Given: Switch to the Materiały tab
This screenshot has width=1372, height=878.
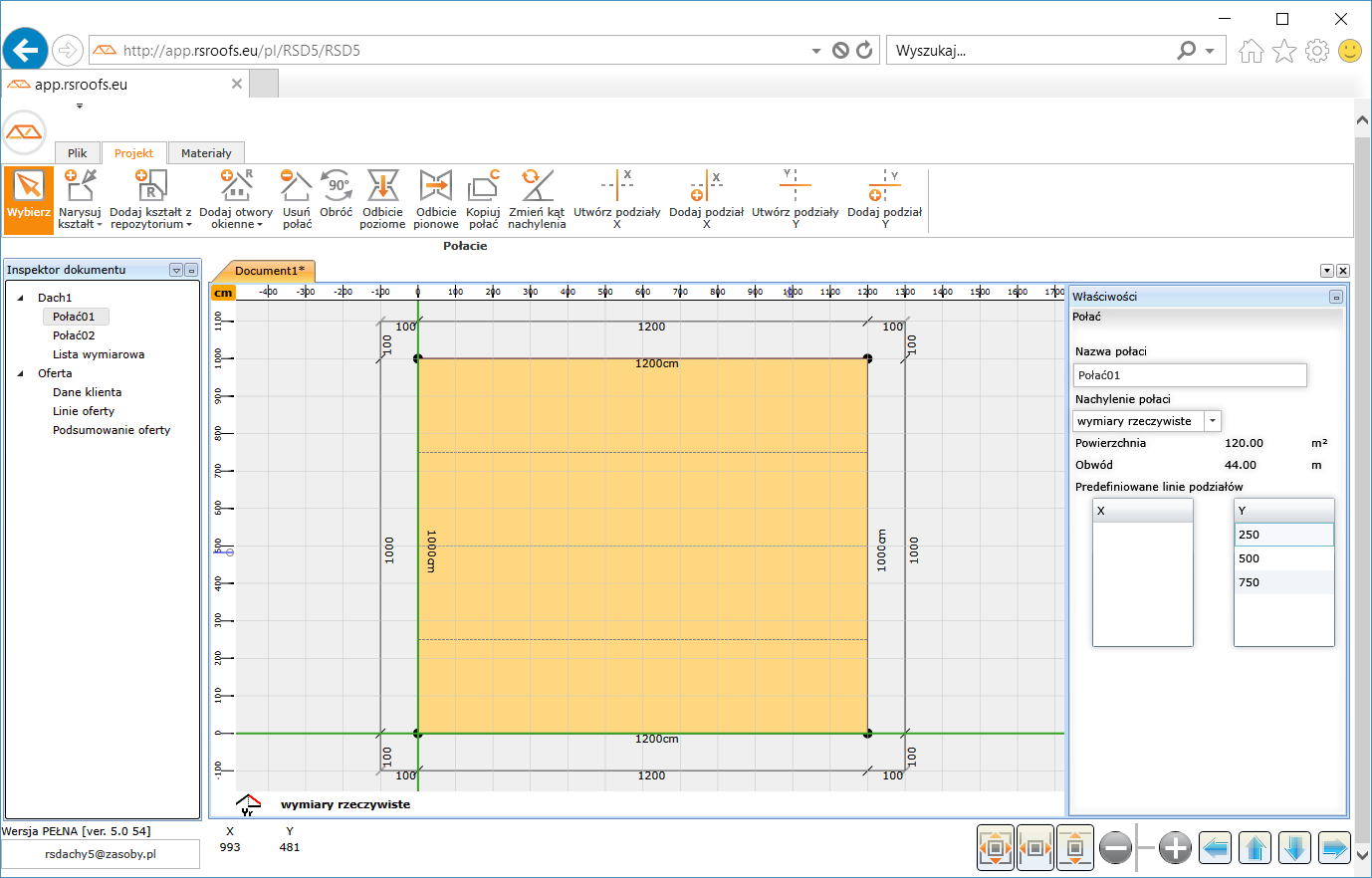Looking at the screenshot, I should [x=206, y=153].
